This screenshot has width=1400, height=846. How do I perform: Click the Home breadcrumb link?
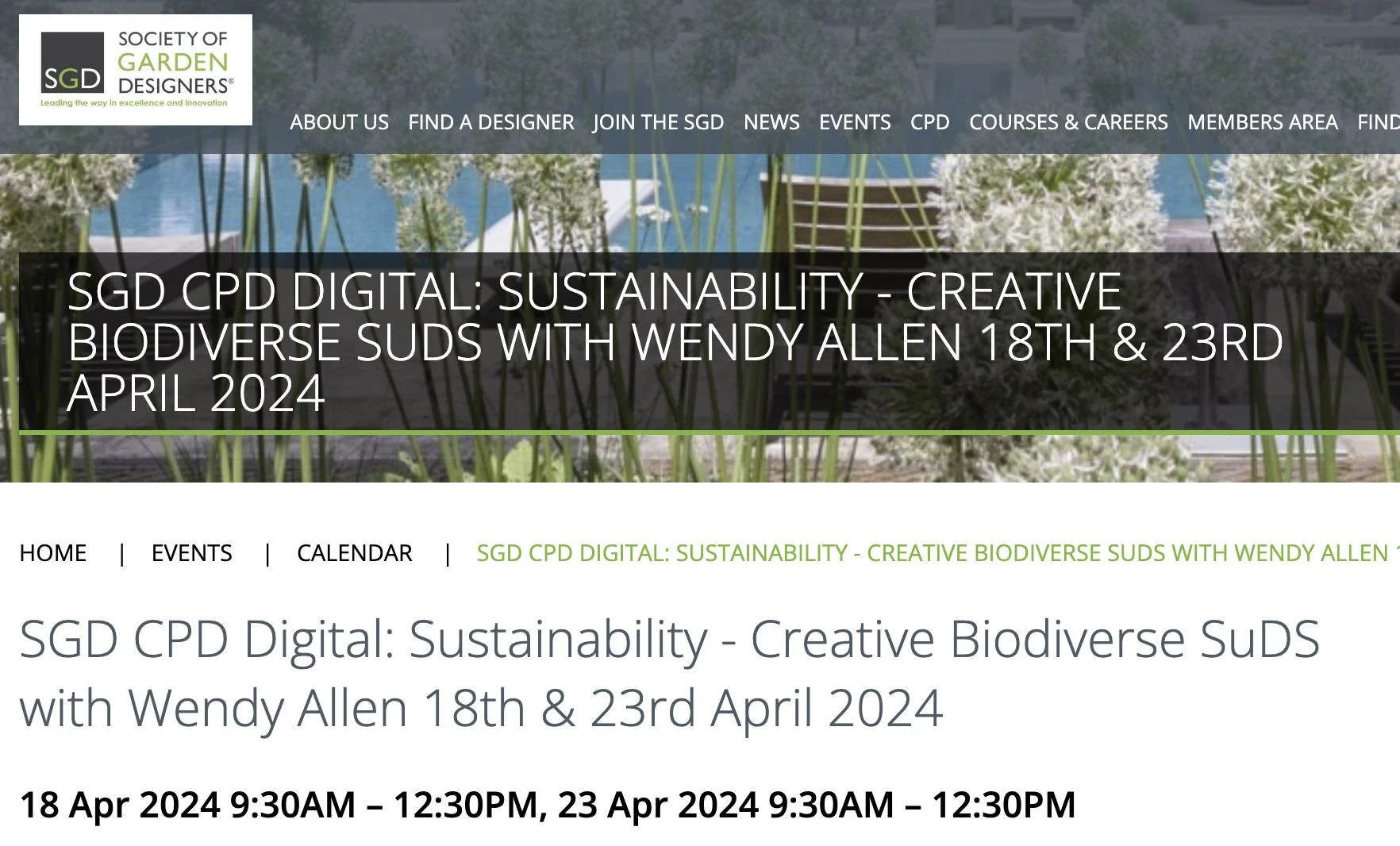tap(53, 553)
